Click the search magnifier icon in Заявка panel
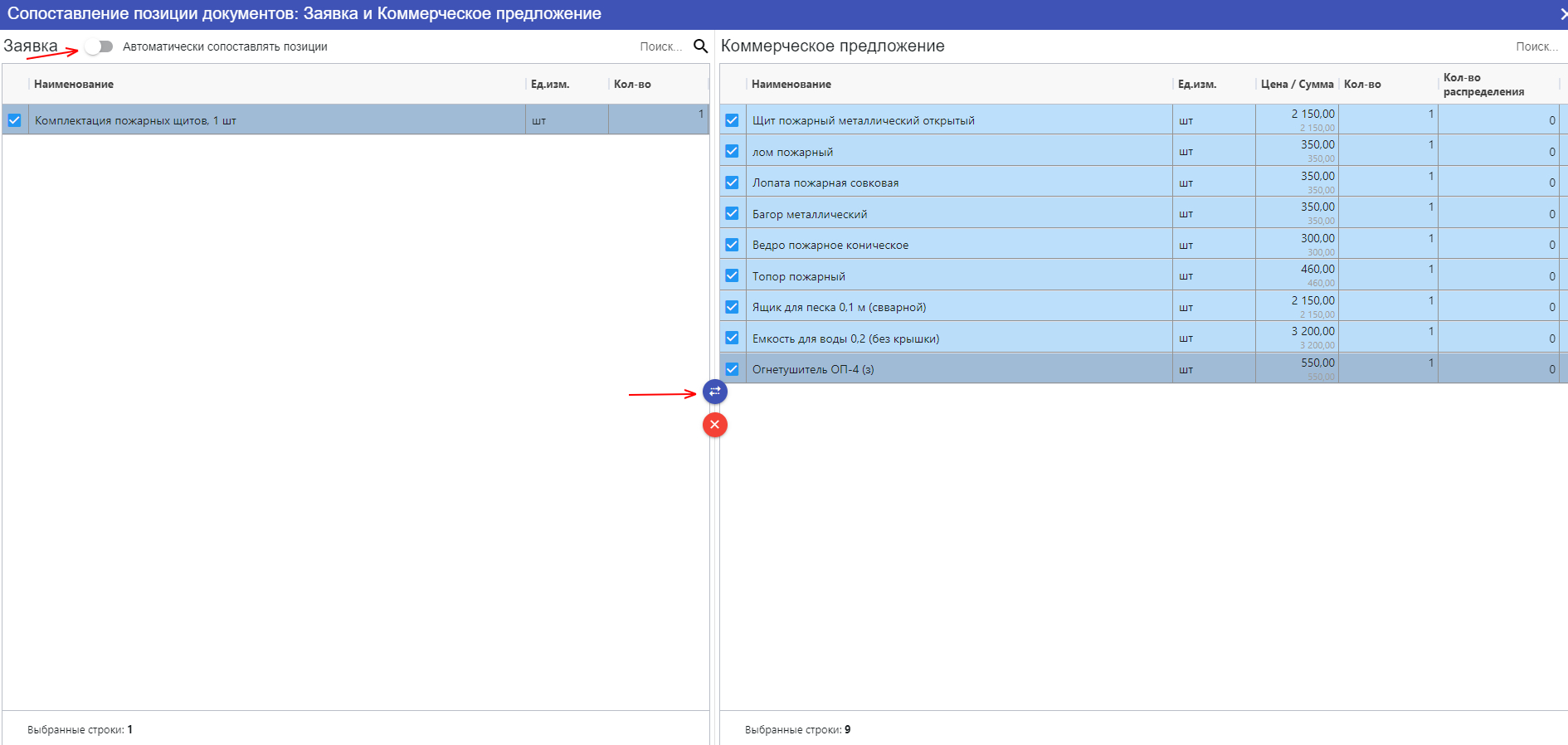Screen dimensions: 1568x745 tap(701, 46)
